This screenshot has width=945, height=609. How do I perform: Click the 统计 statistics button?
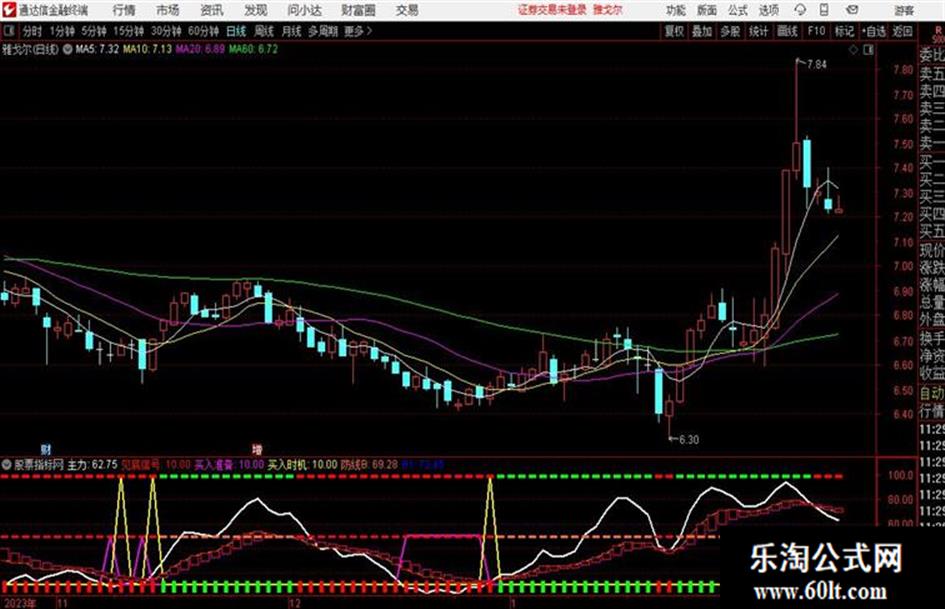pos(758,31)
